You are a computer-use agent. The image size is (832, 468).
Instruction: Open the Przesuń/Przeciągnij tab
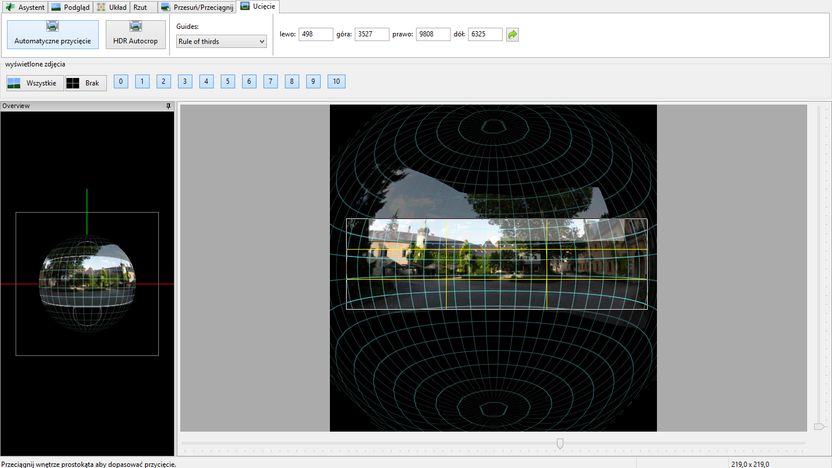pos(197,7)
